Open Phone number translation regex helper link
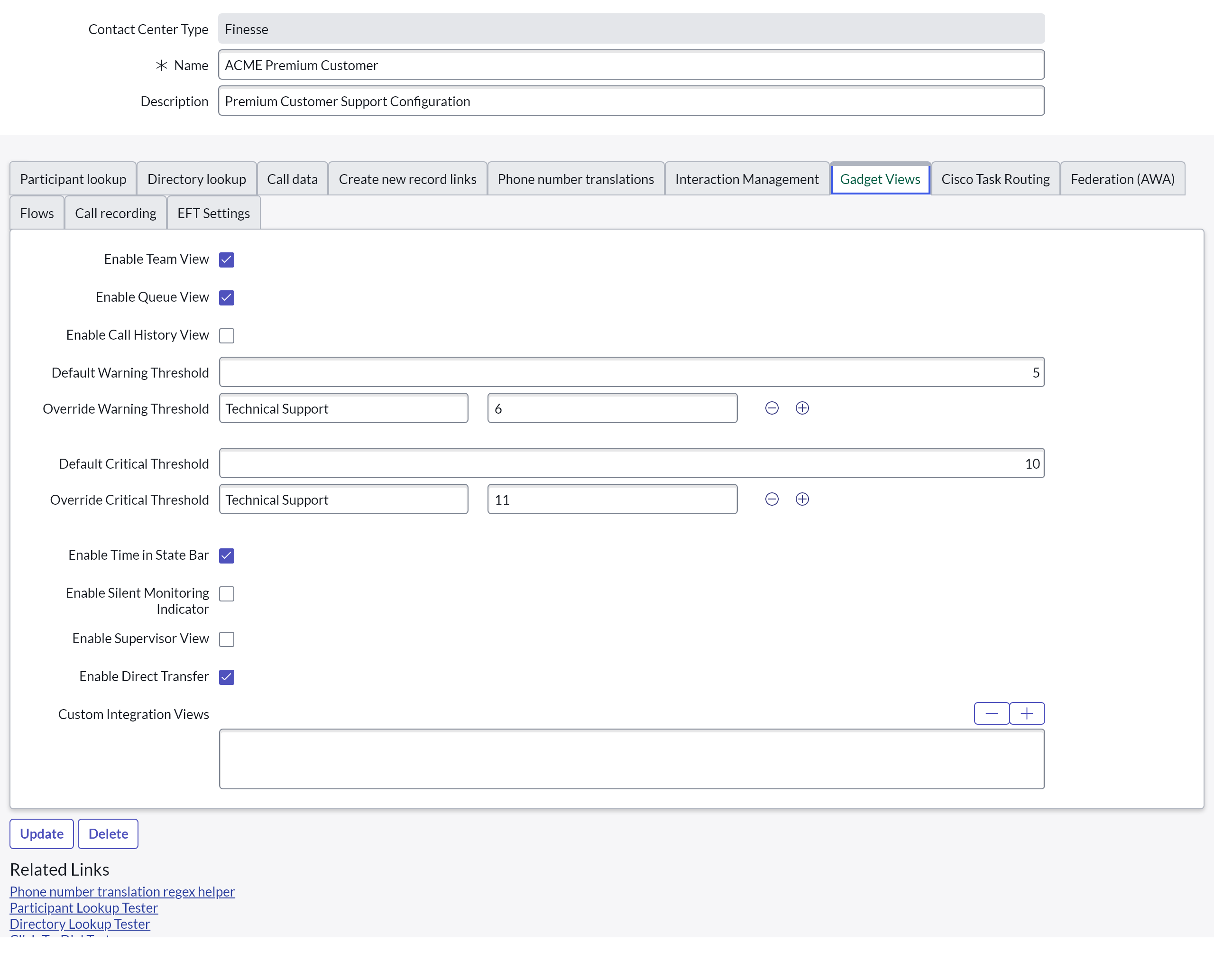The image size is (1214, 980). point(122,891)
